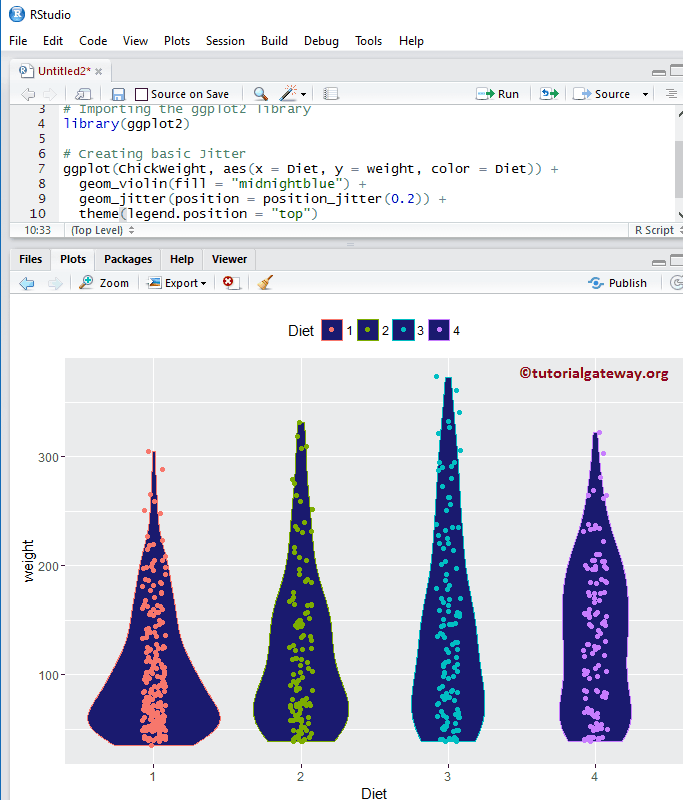The image size is (683, 800).
Task: Click the Diet 3 legend color swatch
Action: 402,331
